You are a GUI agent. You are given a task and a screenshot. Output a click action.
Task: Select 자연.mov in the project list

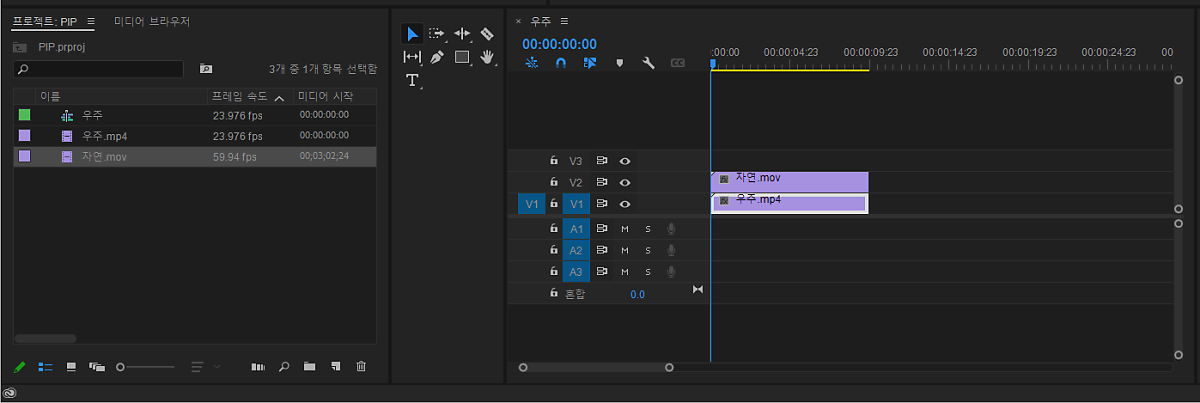104,156
